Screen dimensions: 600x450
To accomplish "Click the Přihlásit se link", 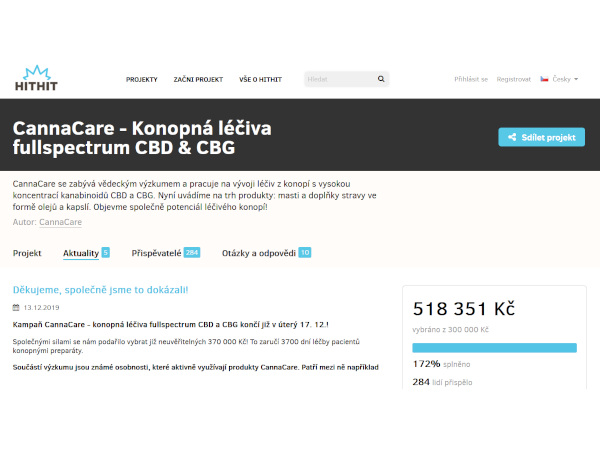I will point(470,79).
